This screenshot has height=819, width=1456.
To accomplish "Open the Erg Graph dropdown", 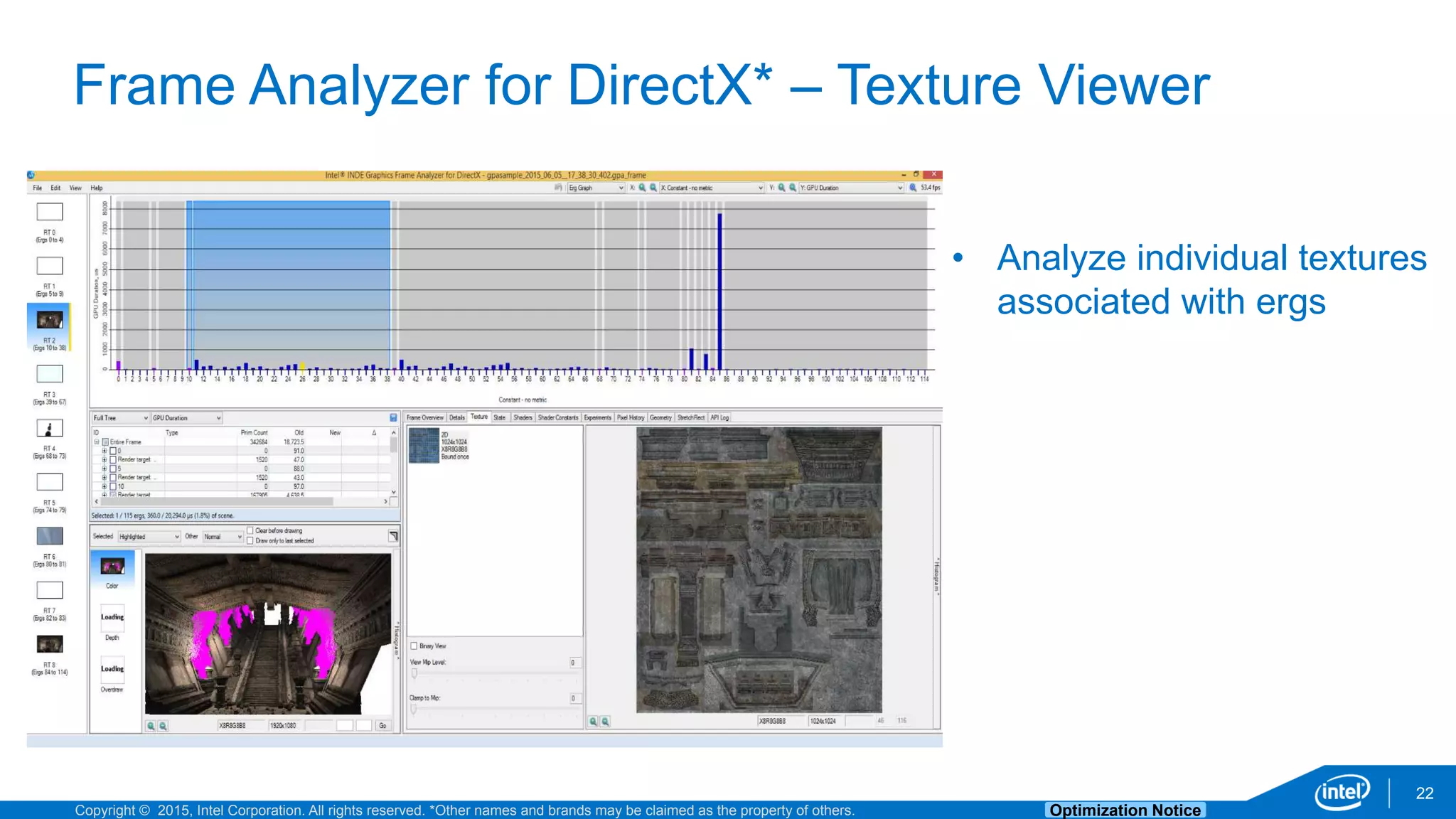I will pyautogui.click(x=596, y=188).
